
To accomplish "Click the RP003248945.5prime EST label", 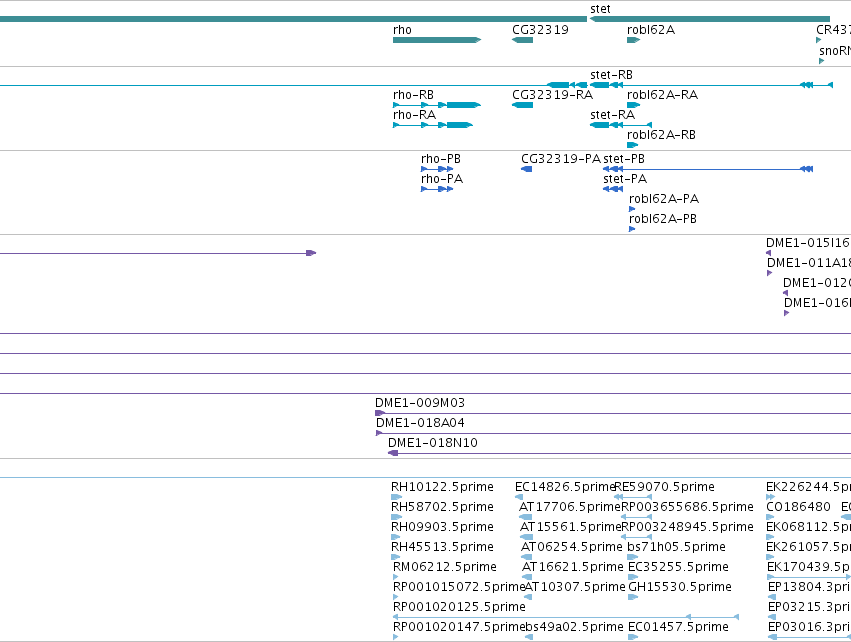I will [x=688, y=527].
